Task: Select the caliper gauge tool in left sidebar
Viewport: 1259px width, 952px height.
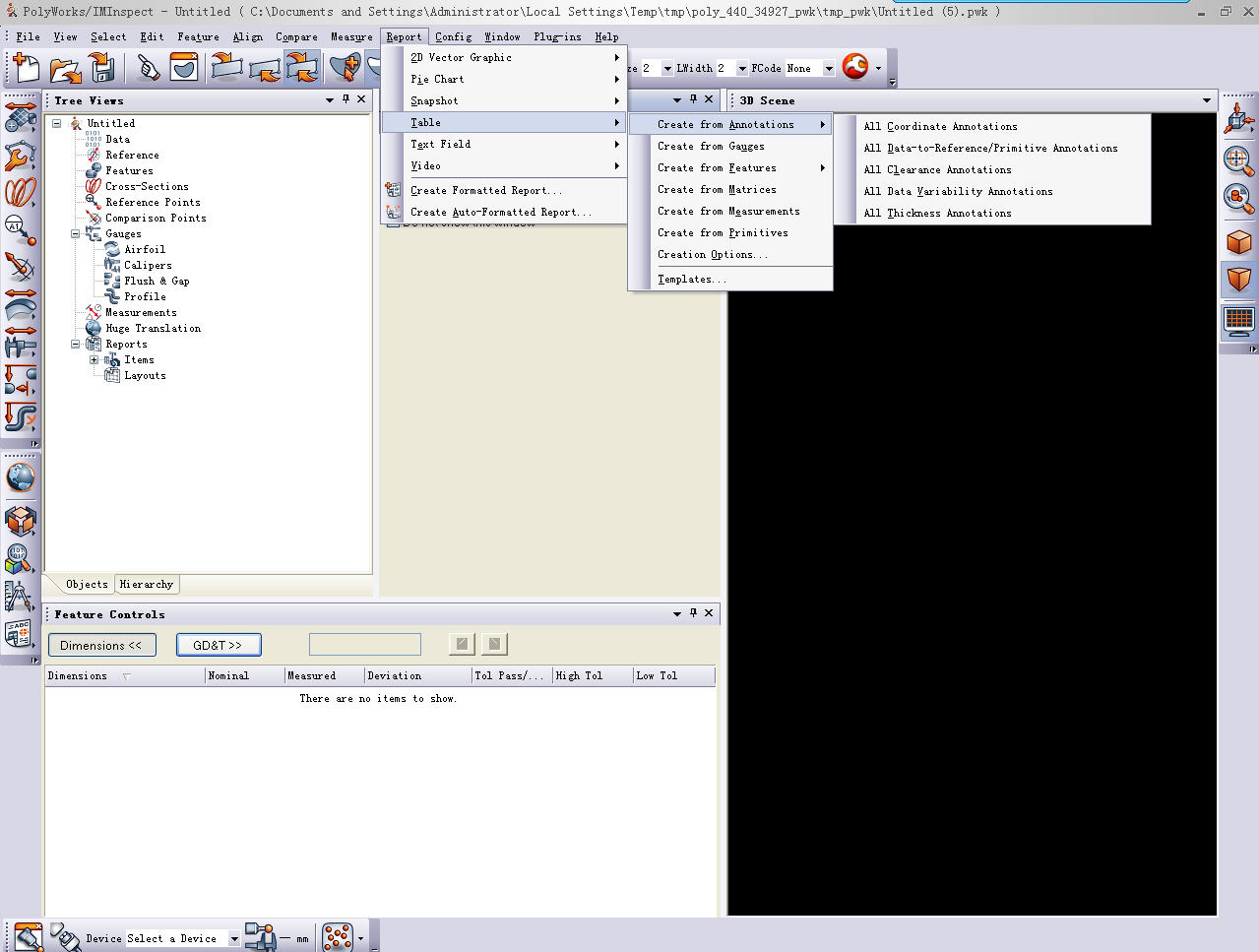Action: (x=20, y=344)
